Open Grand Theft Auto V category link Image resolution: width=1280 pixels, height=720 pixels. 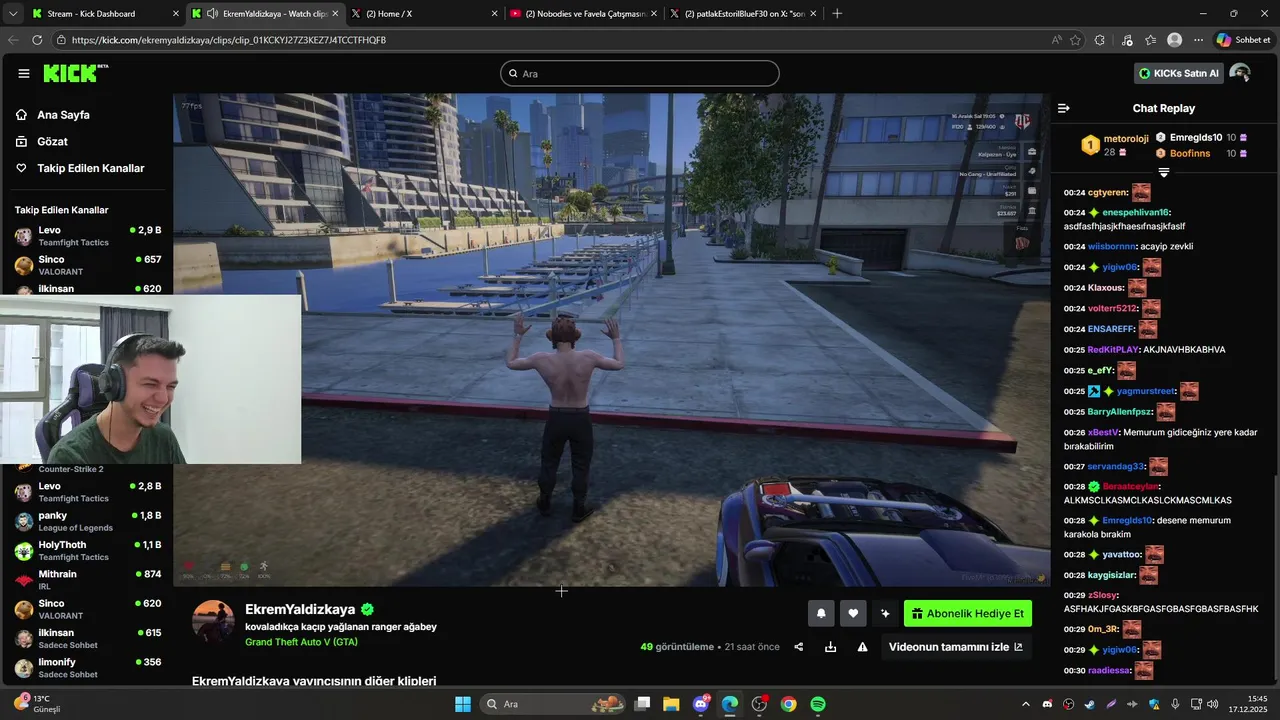point(301,642)
